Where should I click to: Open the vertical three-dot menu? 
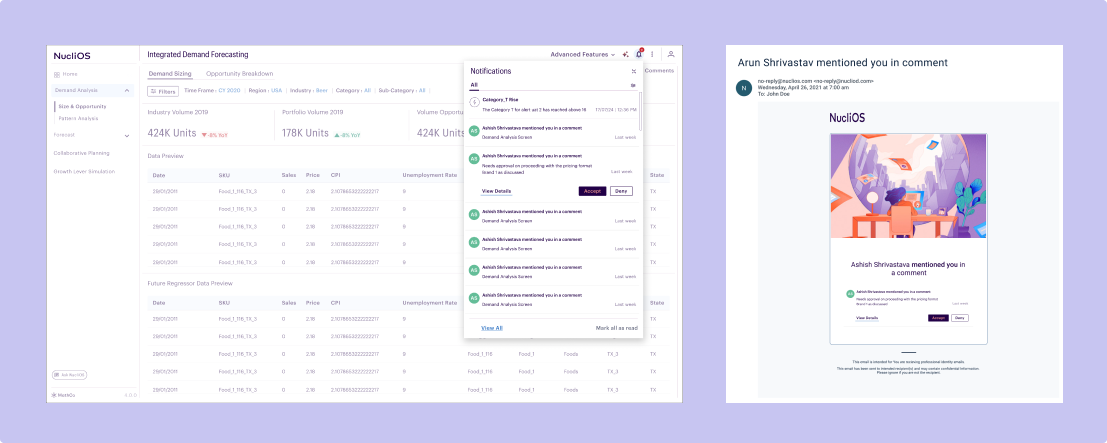point(652,54)
